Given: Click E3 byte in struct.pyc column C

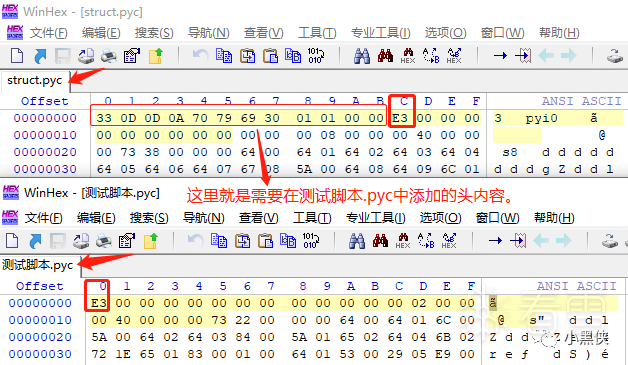Looking at the screenshot, I should click(x=400, y=118).
